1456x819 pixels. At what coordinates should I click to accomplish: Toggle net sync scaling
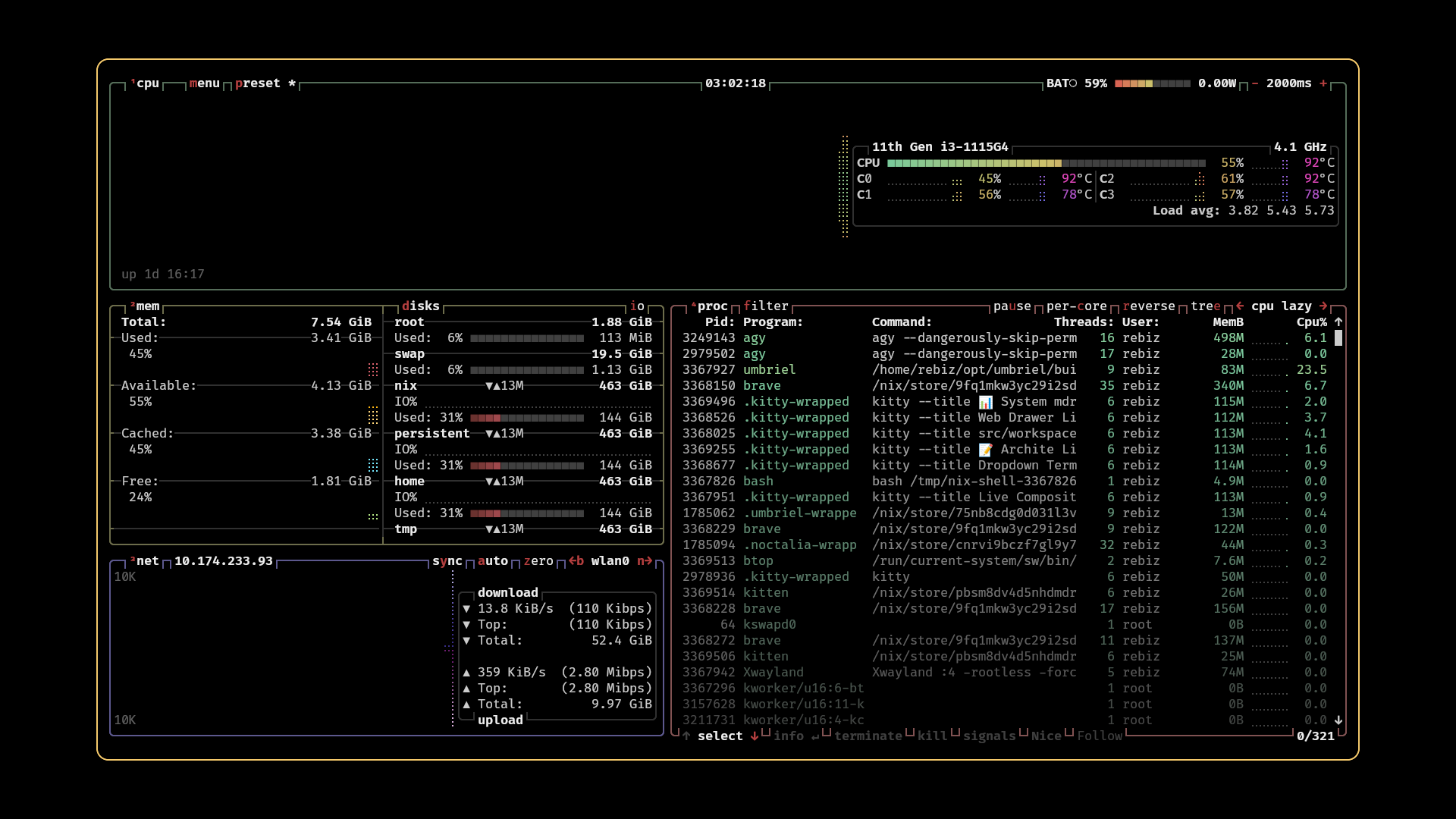point(447,561)
